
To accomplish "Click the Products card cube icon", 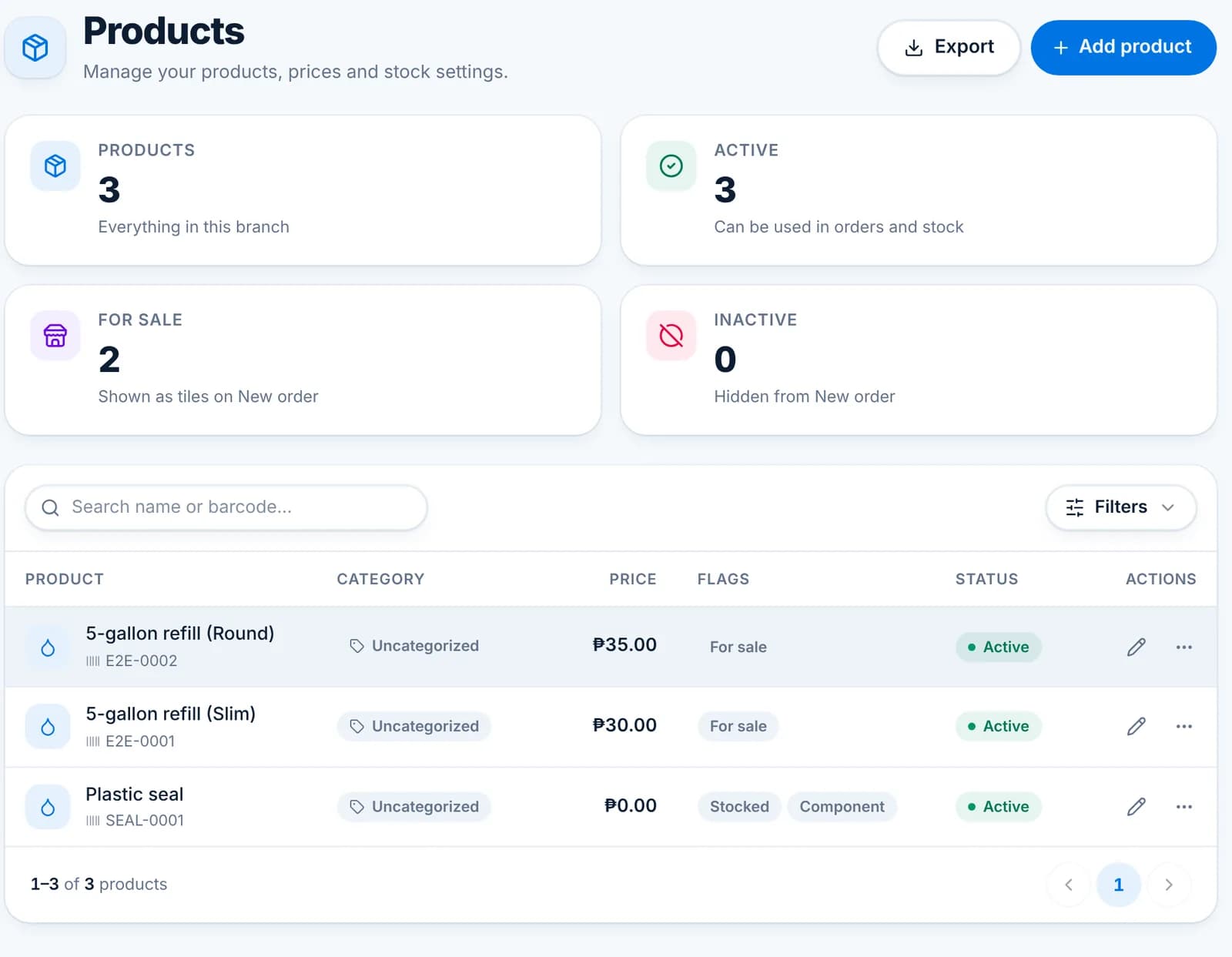I will tap(55, 166).
